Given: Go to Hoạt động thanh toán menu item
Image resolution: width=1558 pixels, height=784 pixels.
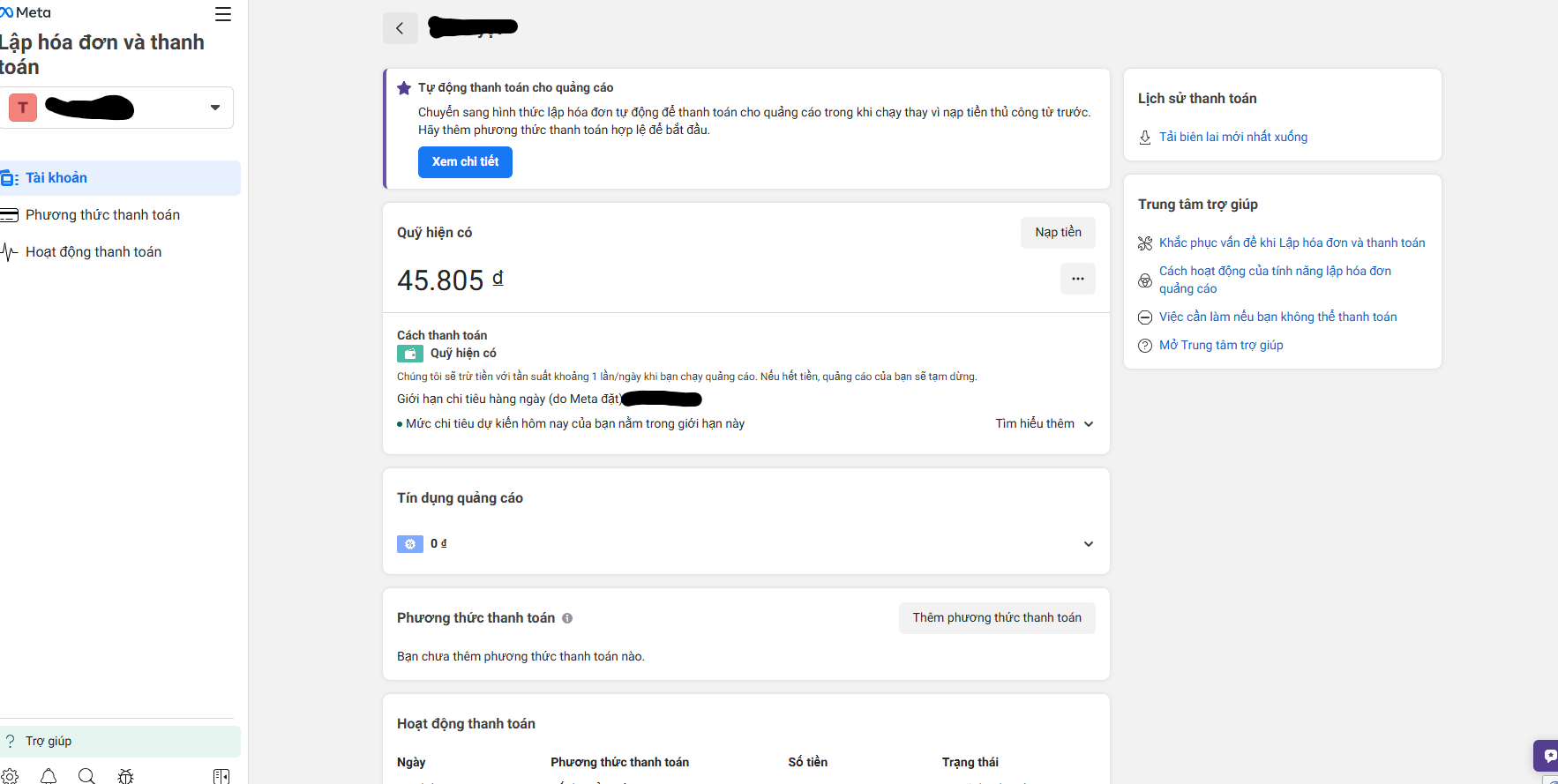Looking at the screenshot, I should click(x=94, y=252).
